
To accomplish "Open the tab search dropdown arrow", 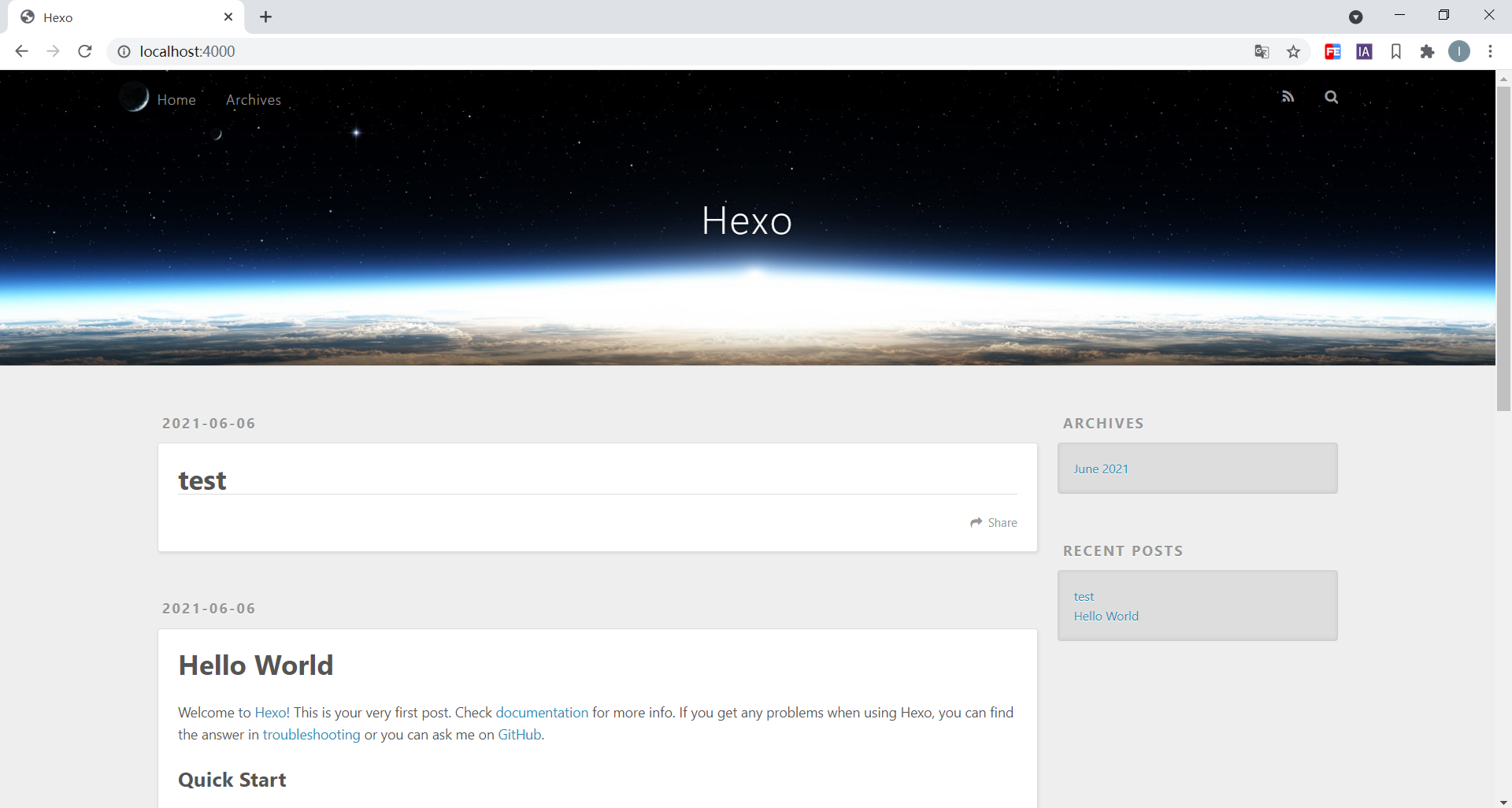I will [x=1355, y=17].
